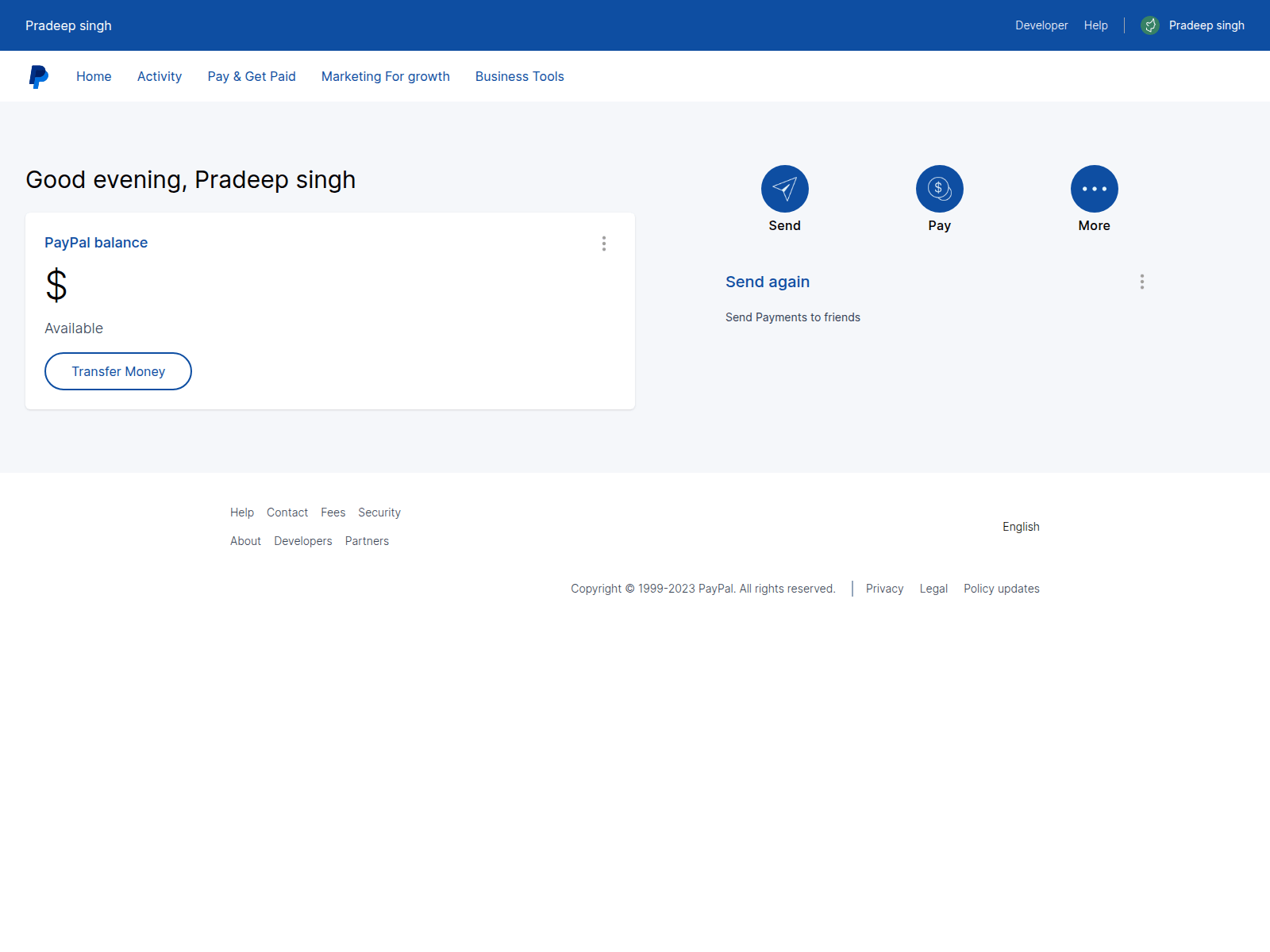
Task: Open the Privacy link
Action: [885, 589]
